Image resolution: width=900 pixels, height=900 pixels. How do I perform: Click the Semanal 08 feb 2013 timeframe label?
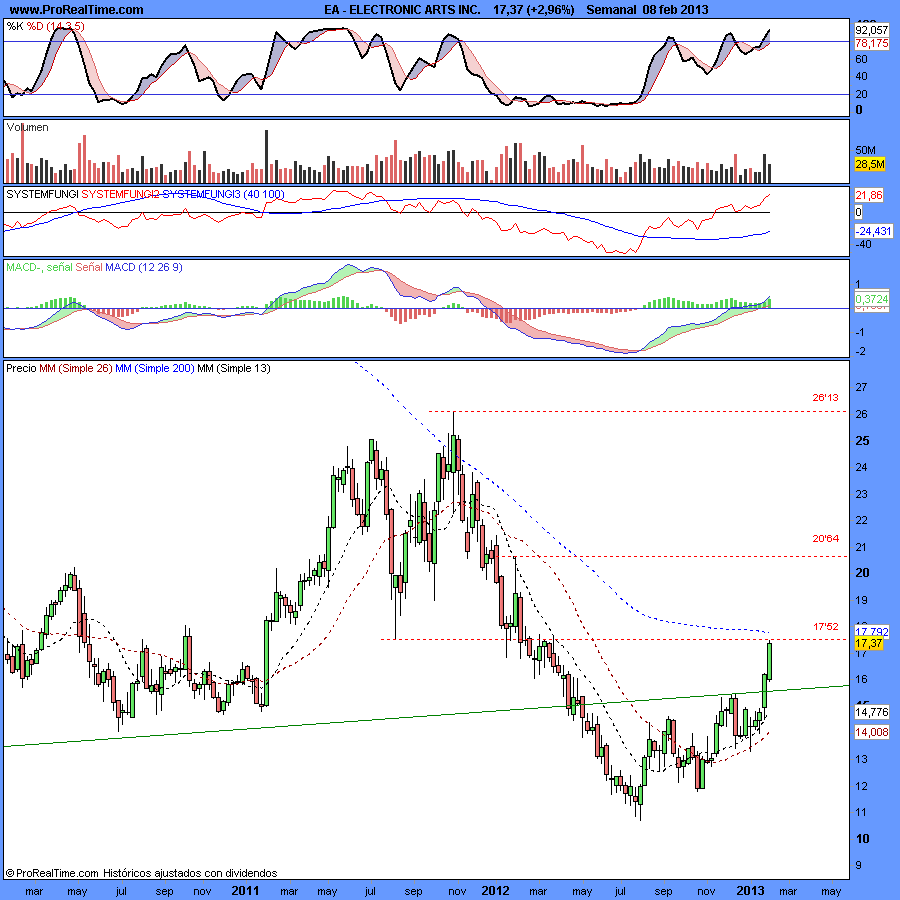pyautogui.click(x=647, y=10)
